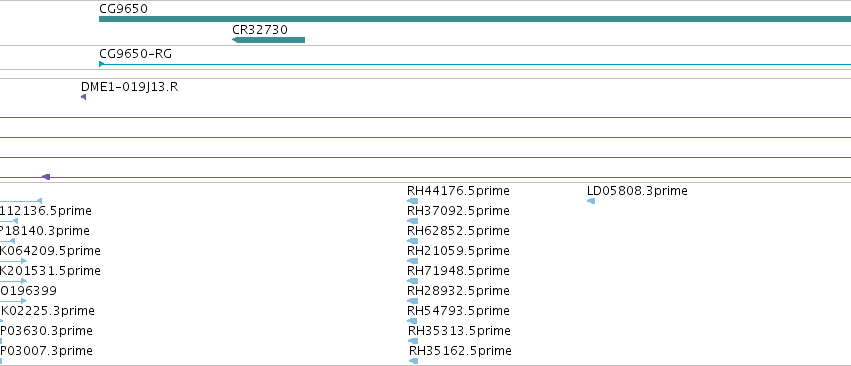Click the K02225.3prime feature label
Viewport: 851px width, 366px height.
[48, 311]
